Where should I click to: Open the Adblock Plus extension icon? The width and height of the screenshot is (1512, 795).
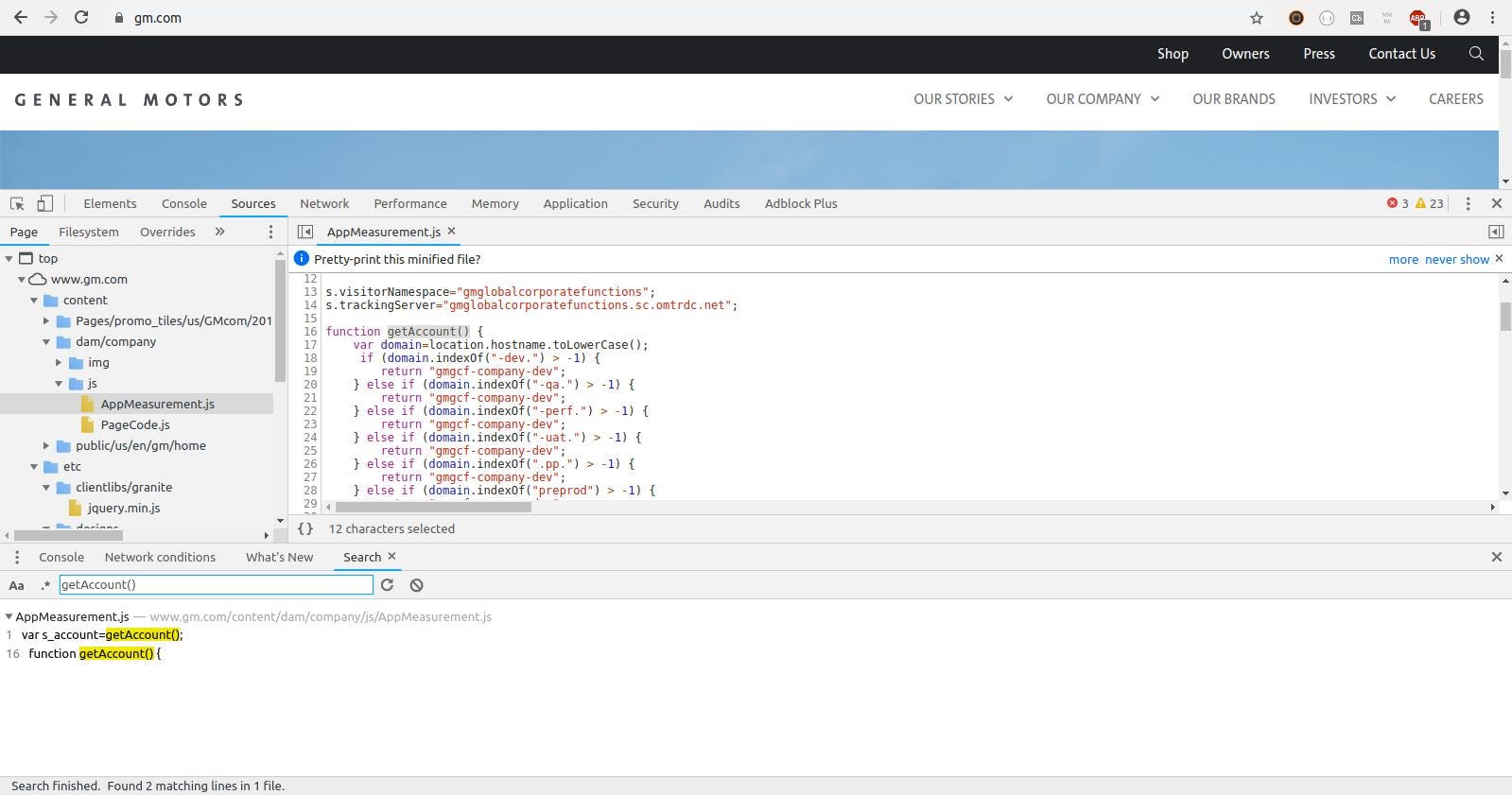click(1417, 18)
